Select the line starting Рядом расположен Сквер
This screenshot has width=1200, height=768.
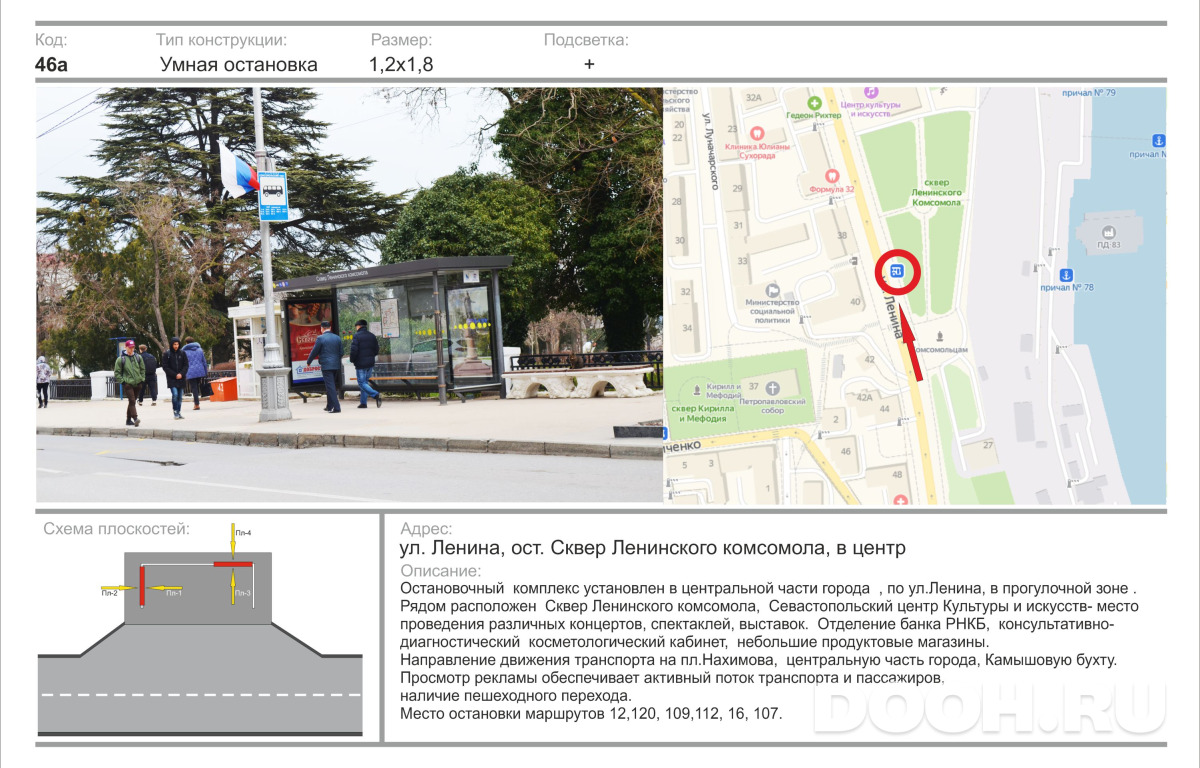click(x=769, y=607)
